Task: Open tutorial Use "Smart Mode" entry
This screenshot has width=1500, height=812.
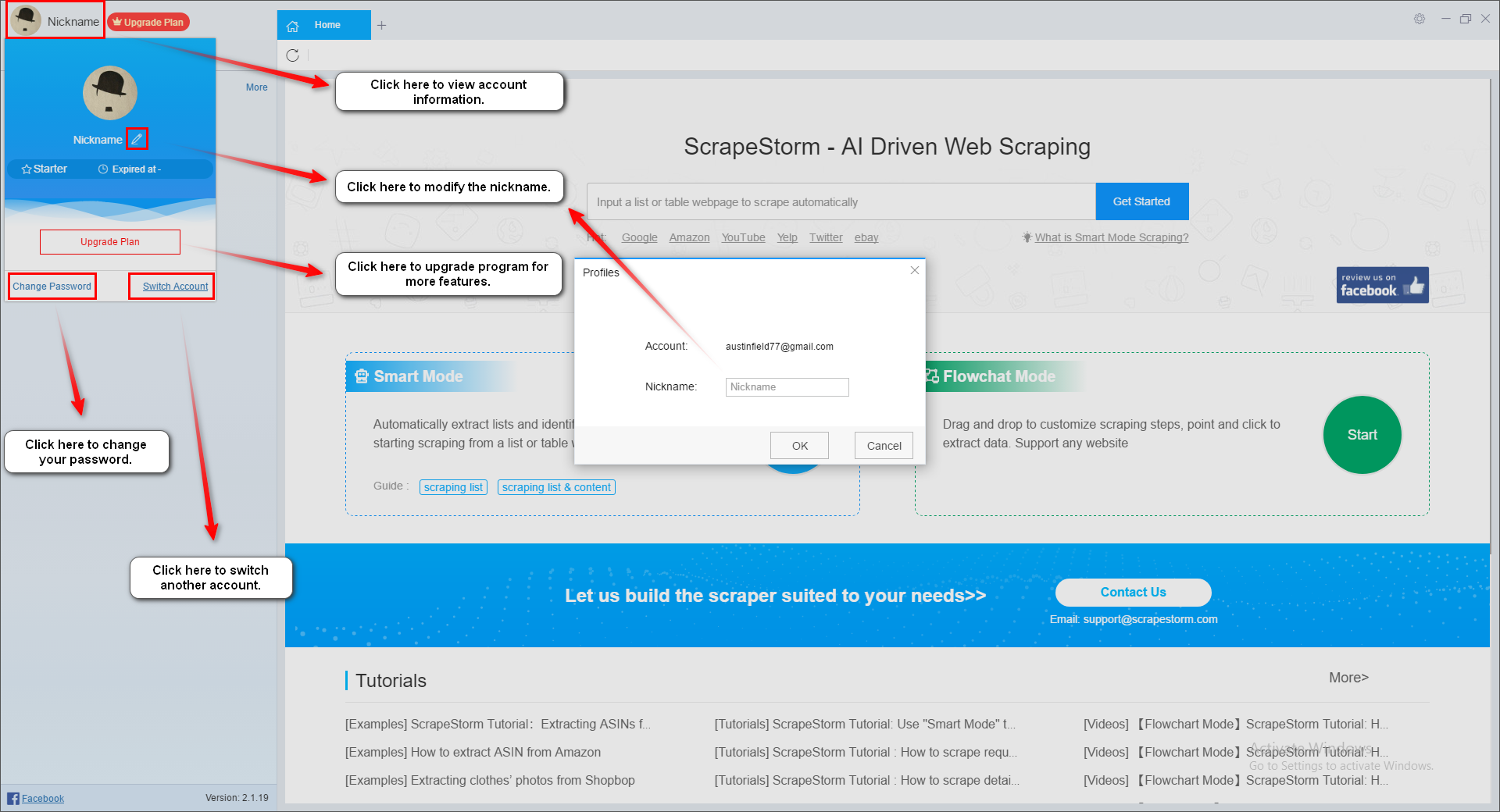Action: (x=865, y=725)
